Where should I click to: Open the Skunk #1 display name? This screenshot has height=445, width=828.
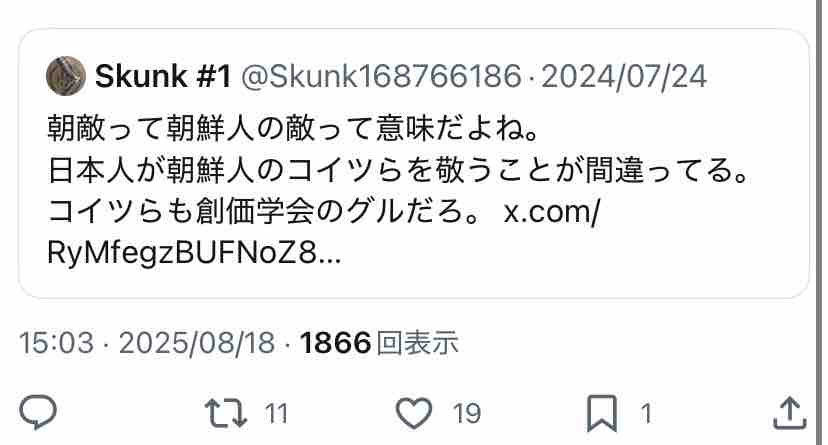pos(163,76)
